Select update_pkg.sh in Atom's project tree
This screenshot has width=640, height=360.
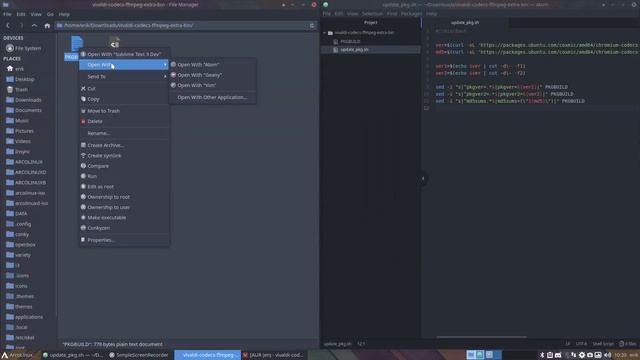[x=354, y=50]
